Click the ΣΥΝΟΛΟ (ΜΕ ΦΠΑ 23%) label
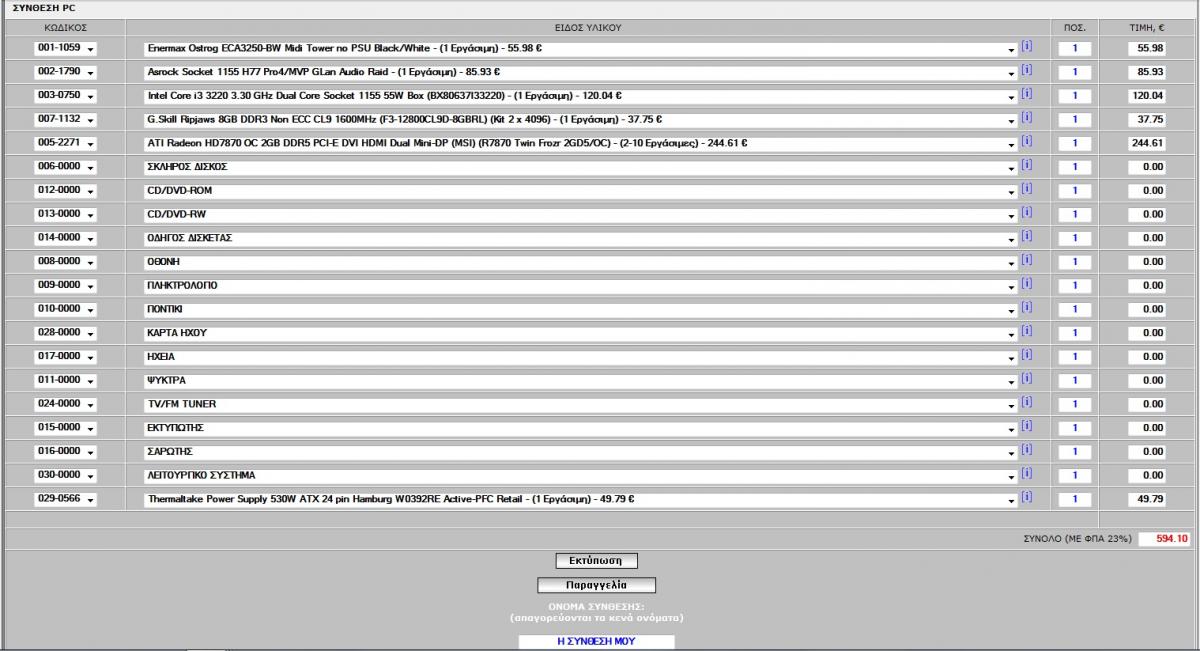1200x651 pixels. click(1077, 538)
